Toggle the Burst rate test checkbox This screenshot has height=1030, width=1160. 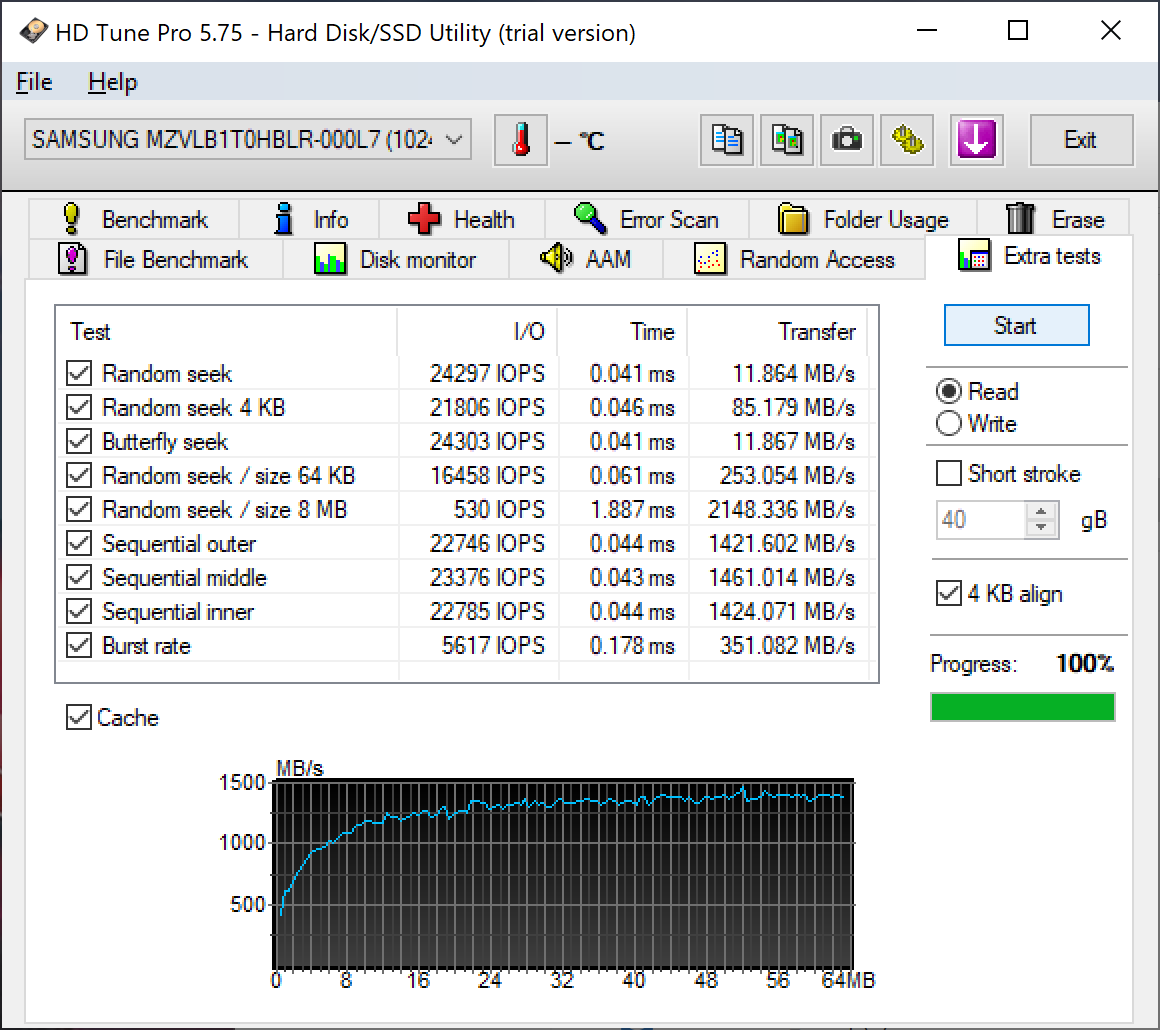coord(79,646)
